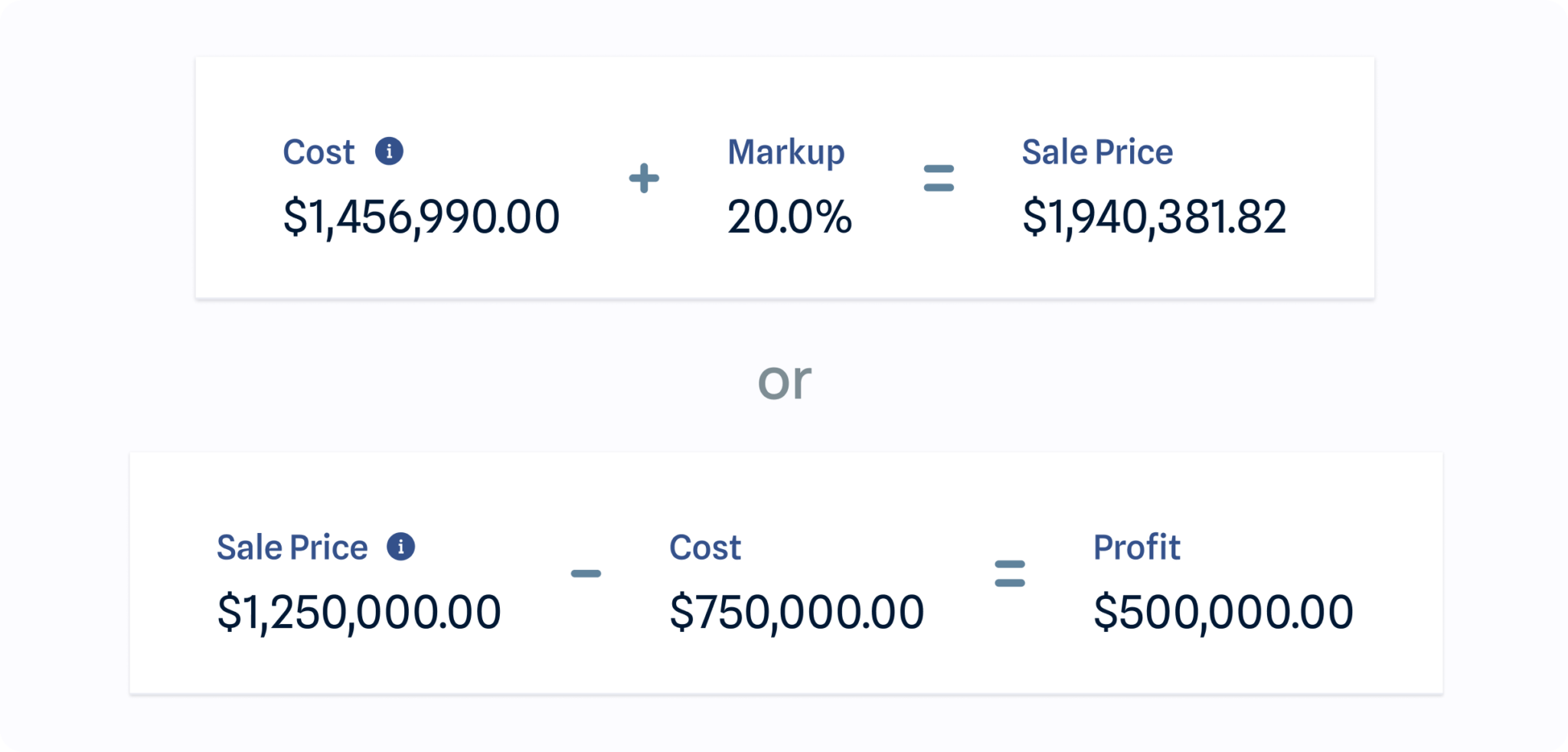
Task: Click the Sale Price label in the bottom card
Action: pyautogui.click(x=292, y=548)
